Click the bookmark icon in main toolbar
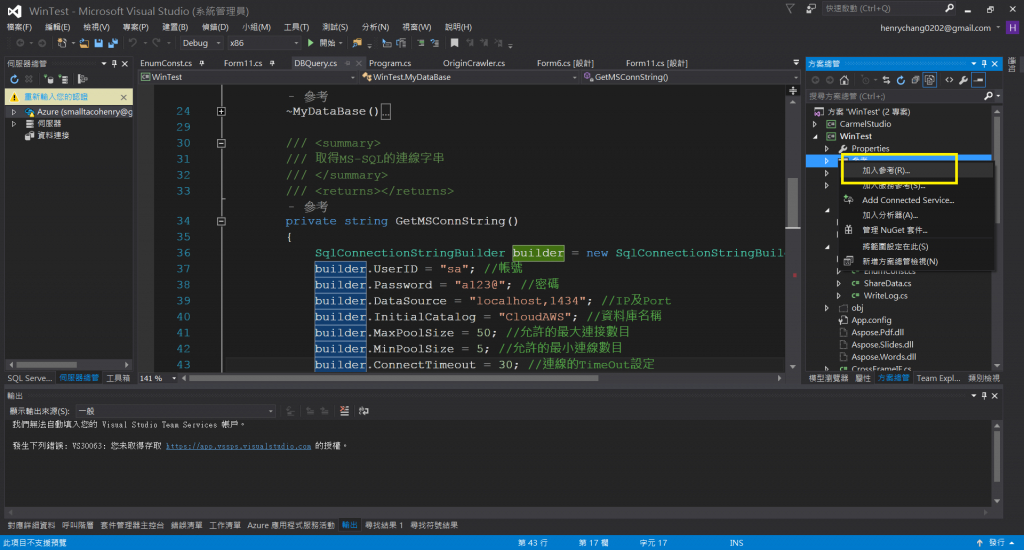Screen dimensions: 1024x550 (x=455, y=44)
